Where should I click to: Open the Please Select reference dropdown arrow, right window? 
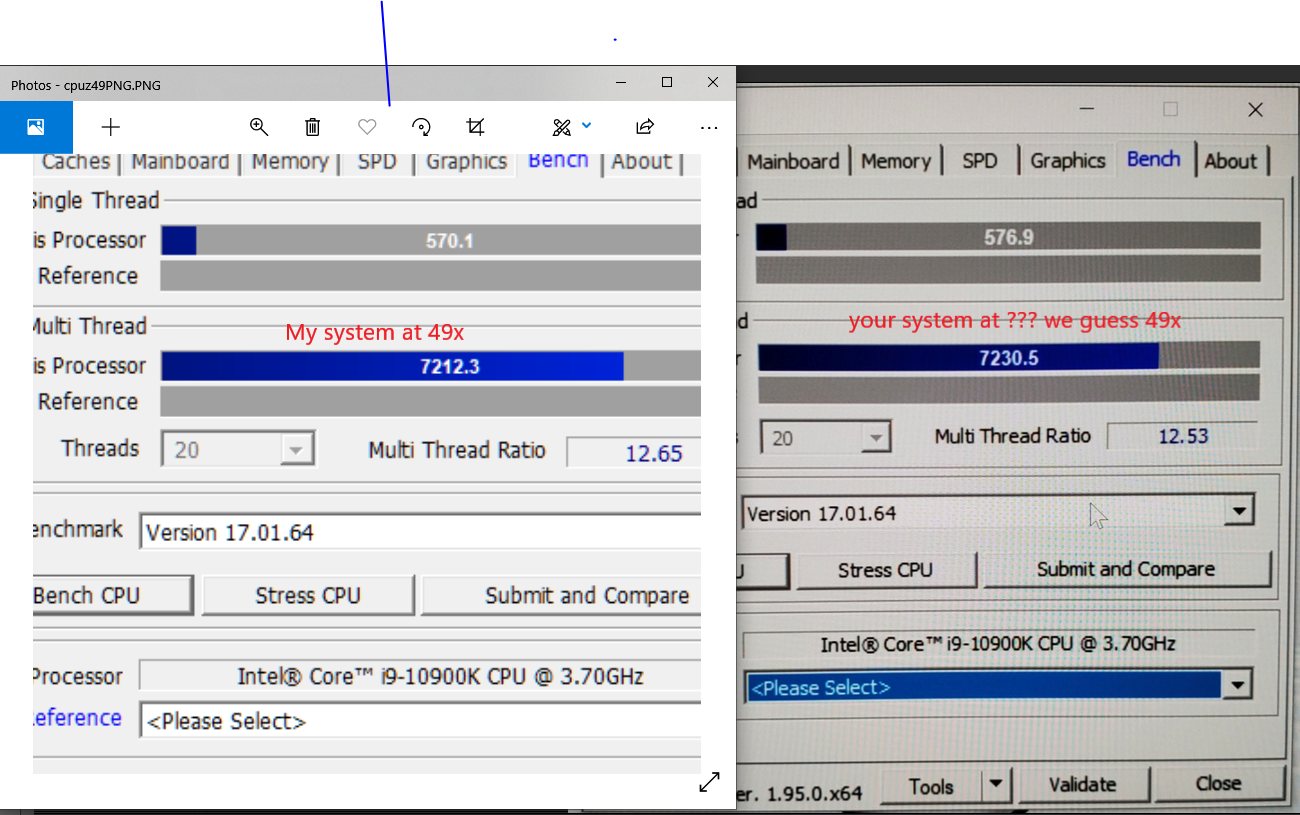click(x=1239, y=686)
